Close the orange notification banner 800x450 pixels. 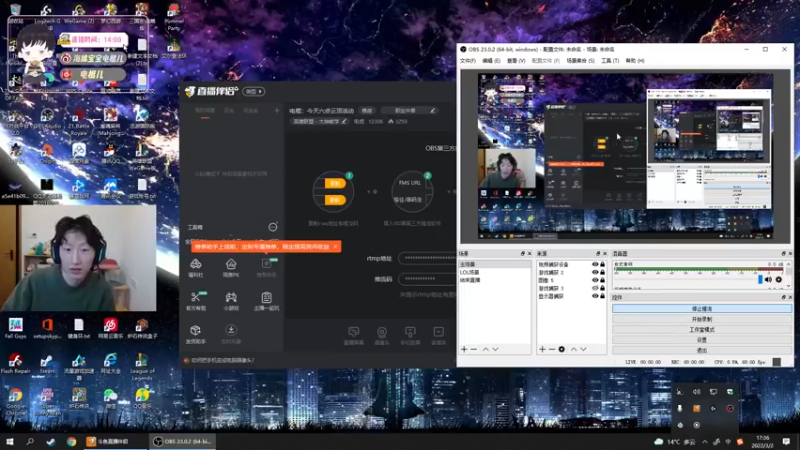point(335,247)
